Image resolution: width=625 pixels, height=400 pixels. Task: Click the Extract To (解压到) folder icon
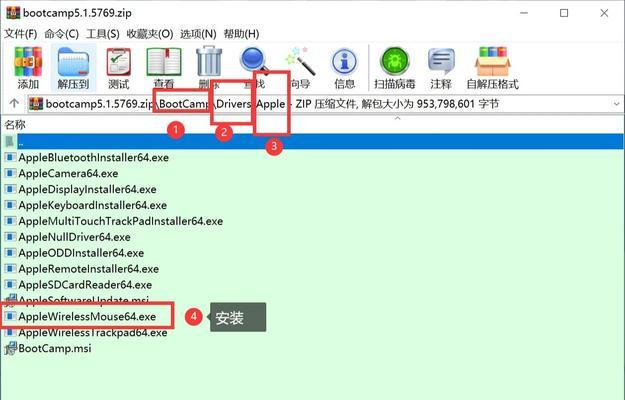point(73,62)
